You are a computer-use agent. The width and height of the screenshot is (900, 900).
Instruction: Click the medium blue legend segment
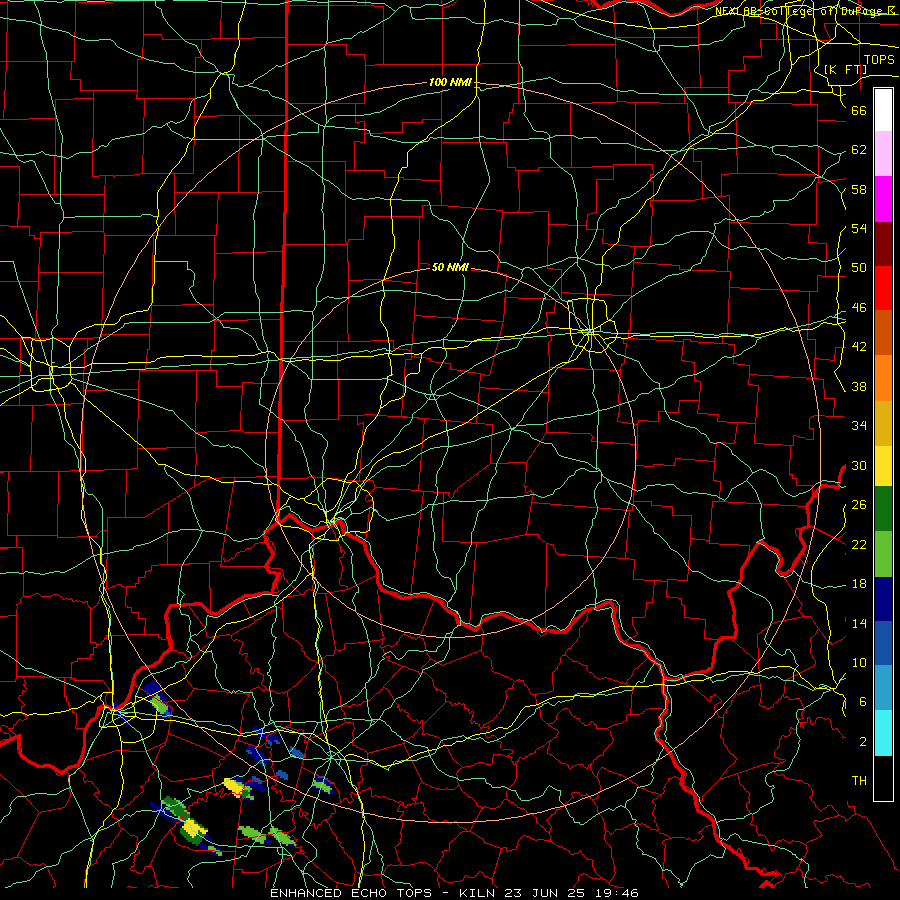(x=883, y=643)
